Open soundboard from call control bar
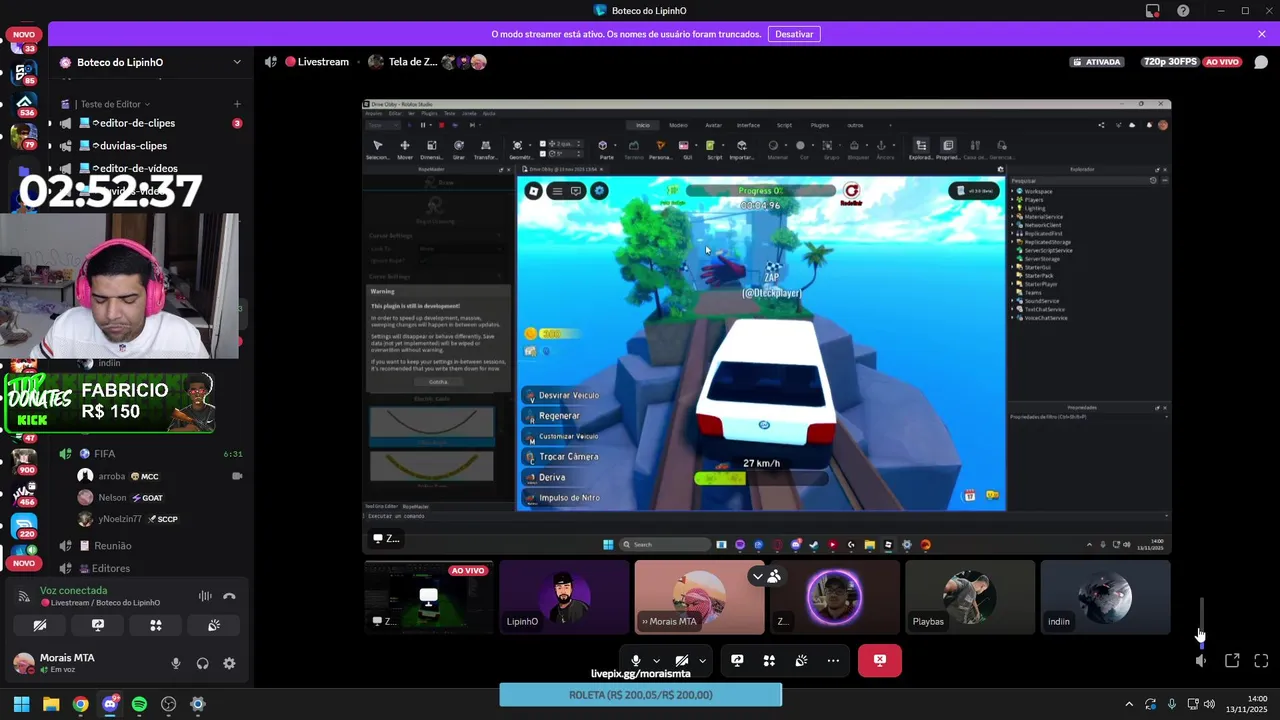This screenshot has height=720, width=1280. pyautogui.click(x=801, y=660)
